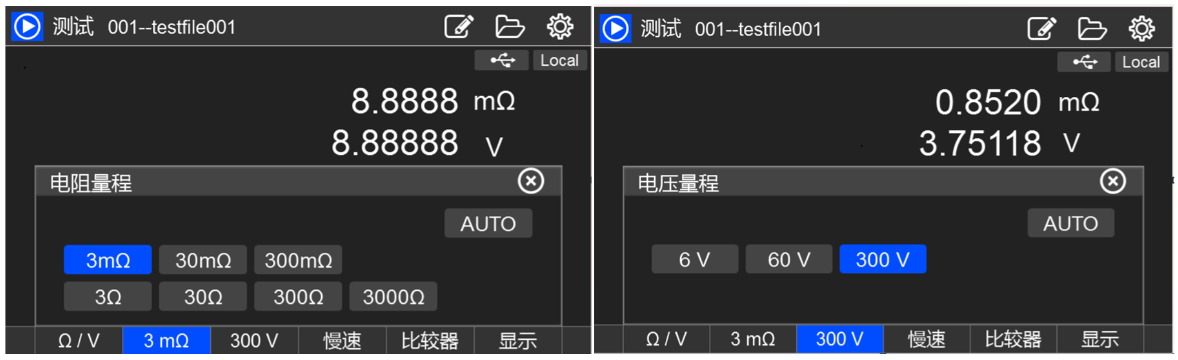Select the 300 V range in the voltage dialog
Screen dimensions: 1178x360
(x=883, y=259)
